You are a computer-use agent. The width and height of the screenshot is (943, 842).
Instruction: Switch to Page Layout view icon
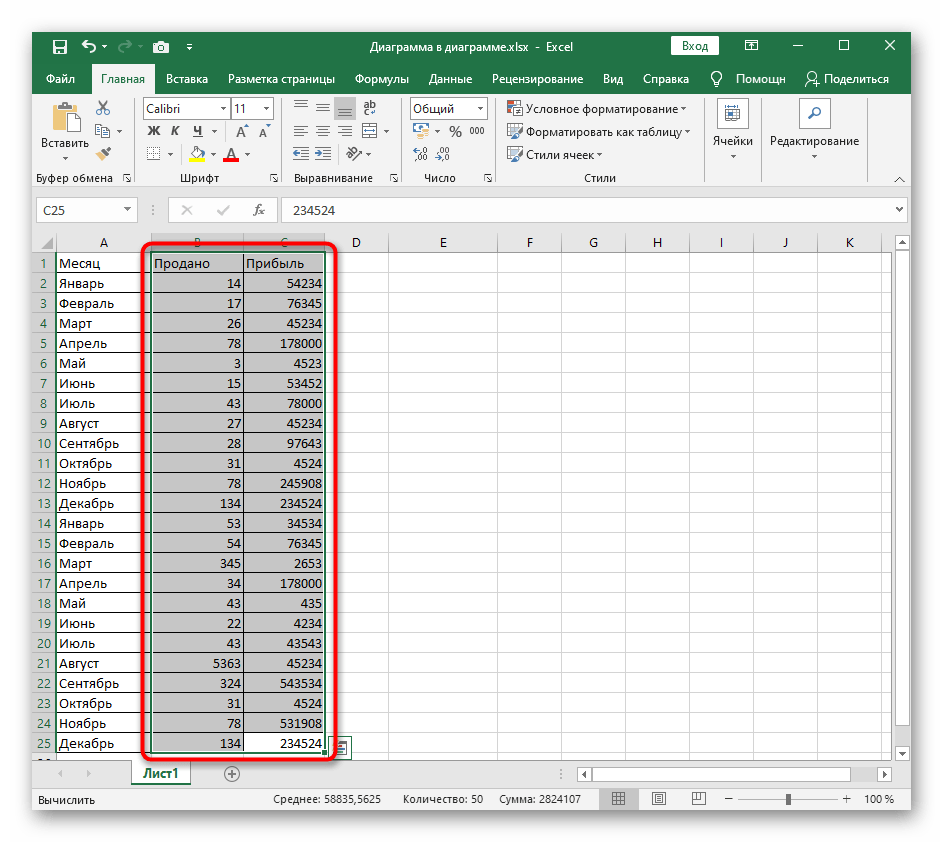[x=659, y=799]
